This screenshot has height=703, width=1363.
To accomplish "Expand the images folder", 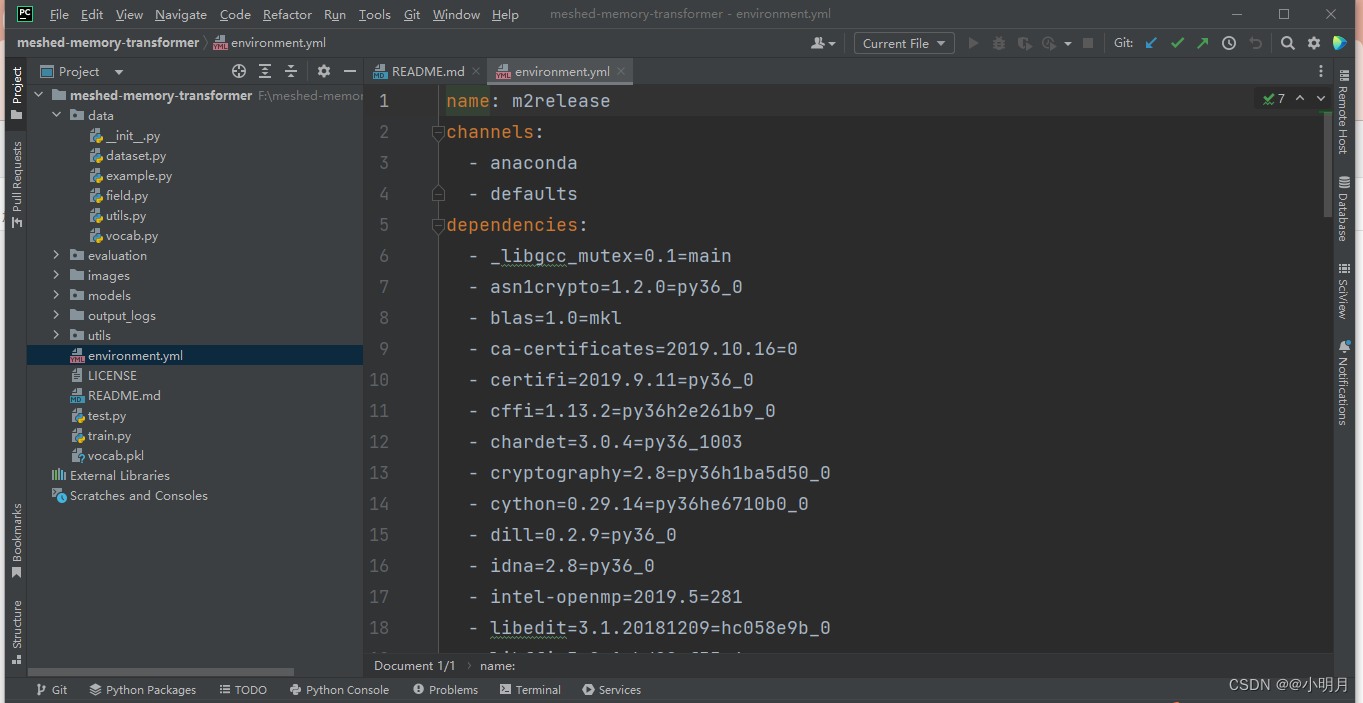I will (56, 275).
